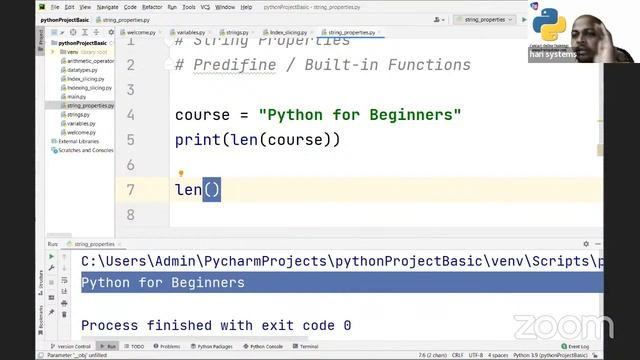The height and width of the screenshot is (360, 640).
Task: Select the string_properties.py editor tab
Action: (x=351, y=32)
